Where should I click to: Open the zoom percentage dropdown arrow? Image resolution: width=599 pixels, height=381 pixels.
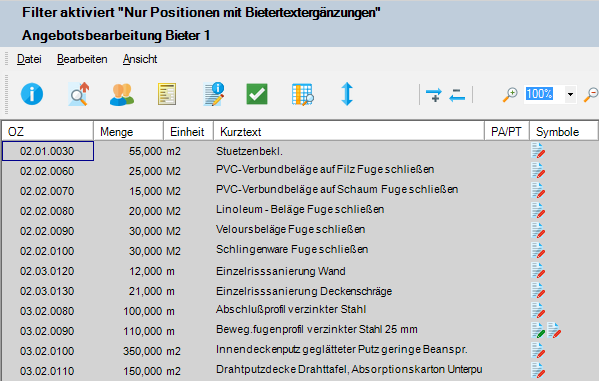tap(570, 94)
